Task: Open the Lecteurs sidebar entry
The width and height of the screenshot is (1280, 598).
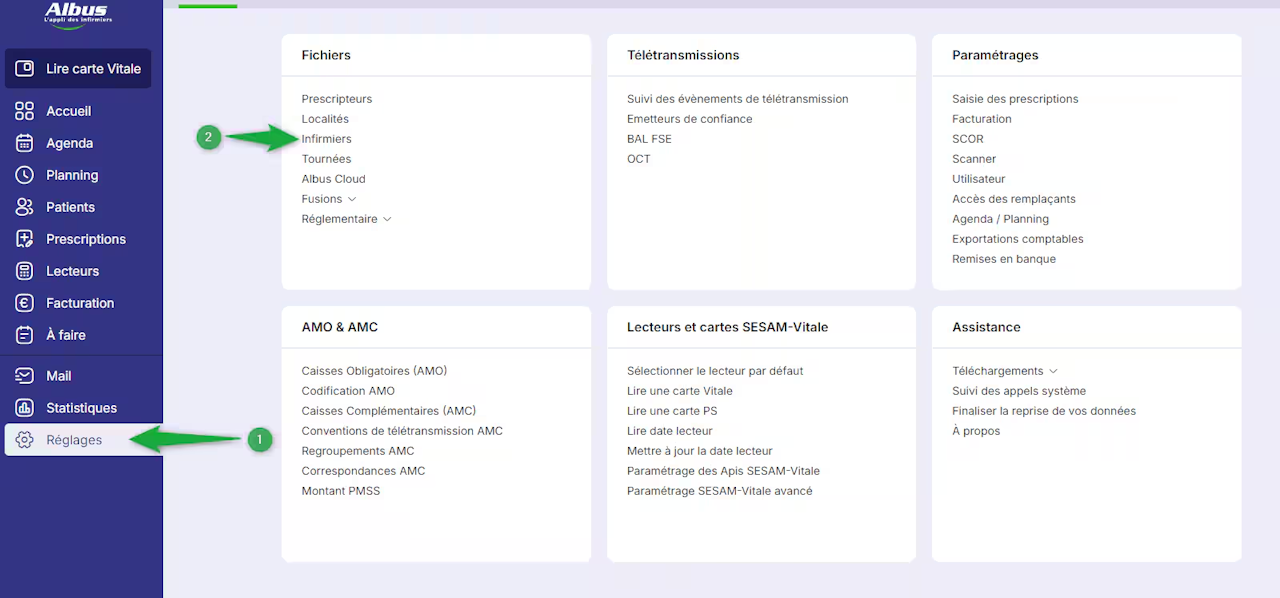Action: point(72,271)
